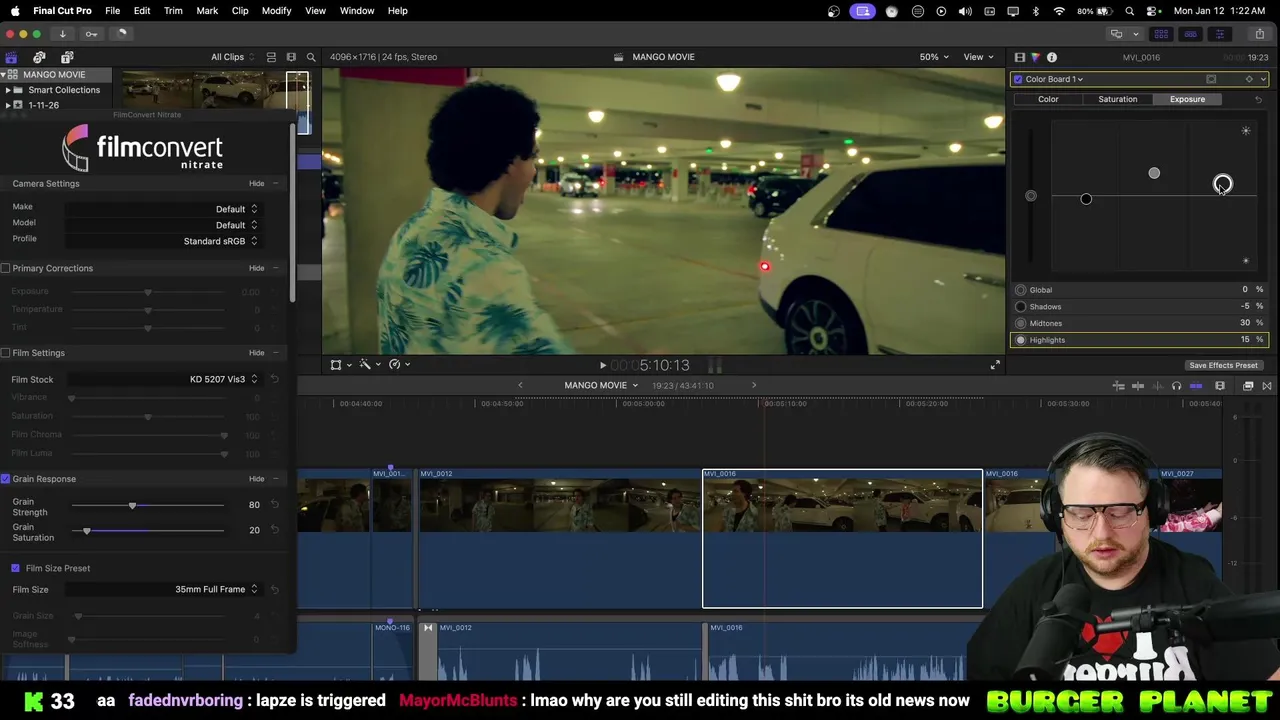1280x720 pixels.
Task: Hide the Primary Corrections section
Action: pyautogui.click(x=257, y=268)
